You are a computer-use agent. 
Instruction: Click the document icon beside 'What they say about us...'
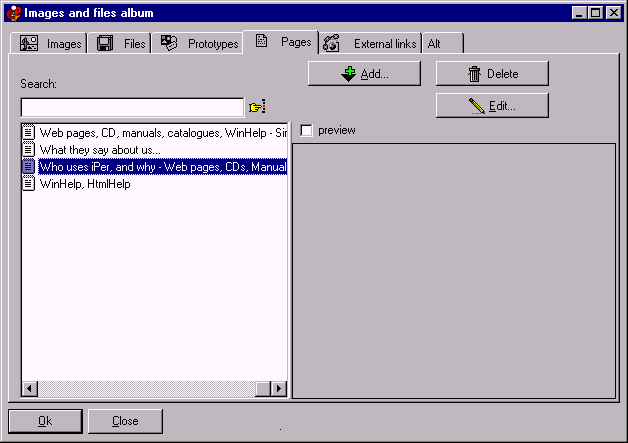pyautogui.click(x=29, y=149)
